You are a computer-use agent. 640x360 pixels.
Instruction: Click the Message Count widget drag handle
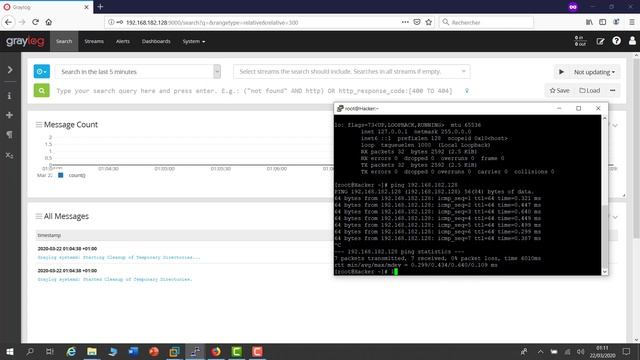pos(39,124)
